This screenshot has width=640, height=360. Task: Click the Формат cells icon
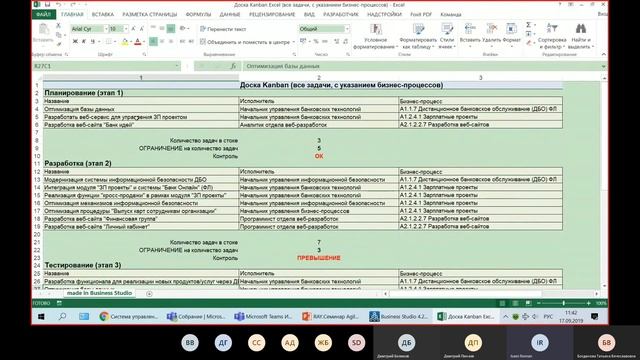[511, 29]
